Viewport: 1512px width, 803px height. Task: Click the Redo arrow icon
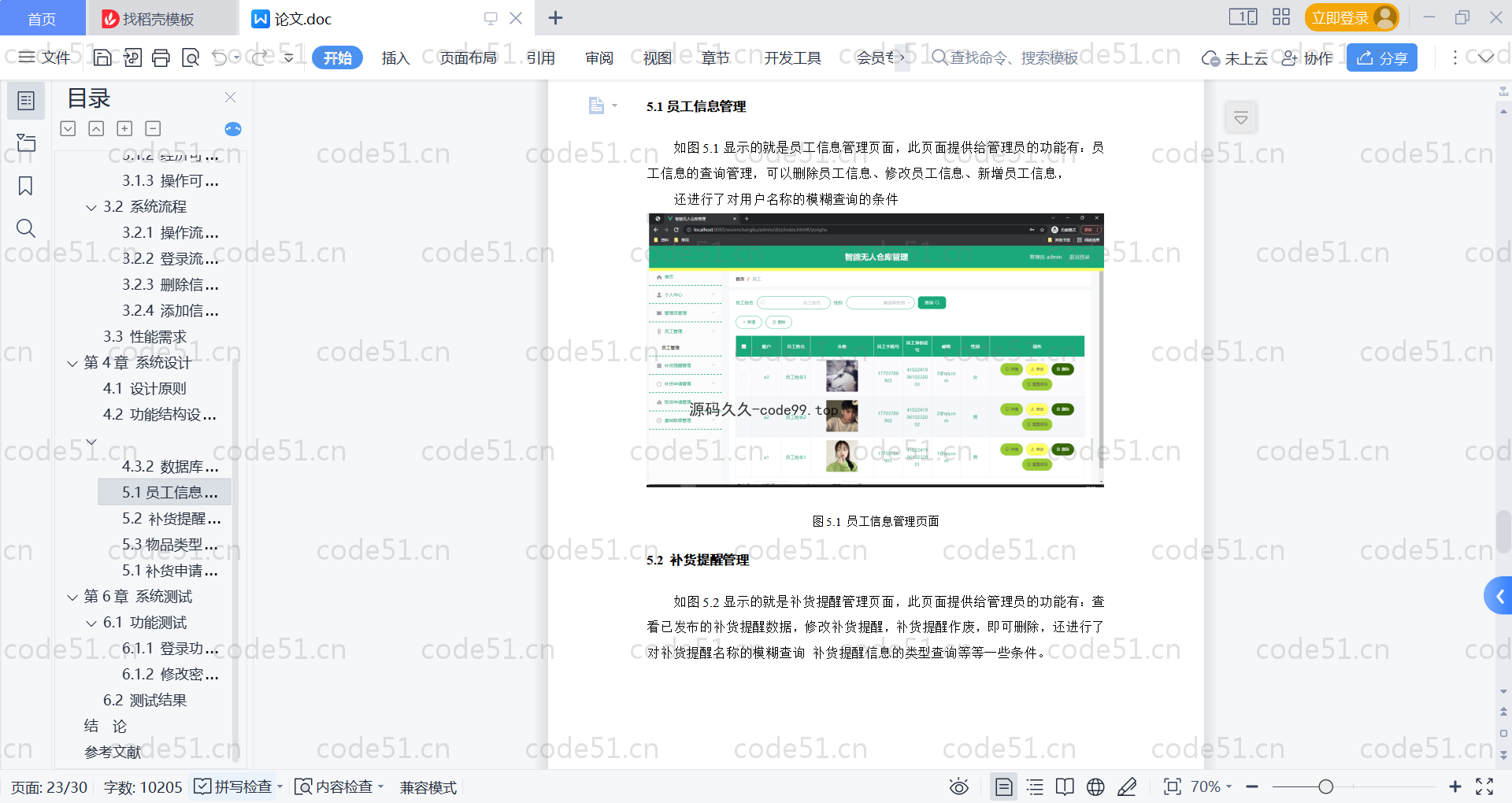pyautogui.click(x=260, y=57)
